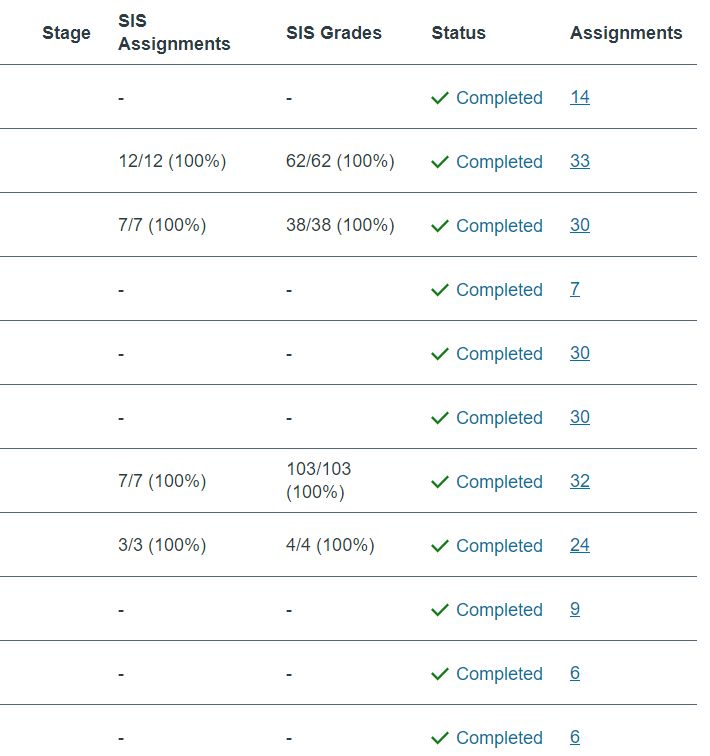Click the checkmark icon in the 38/38 grades row
The height and width of the screenshot is (756, 710).
[x=439, y=226]
